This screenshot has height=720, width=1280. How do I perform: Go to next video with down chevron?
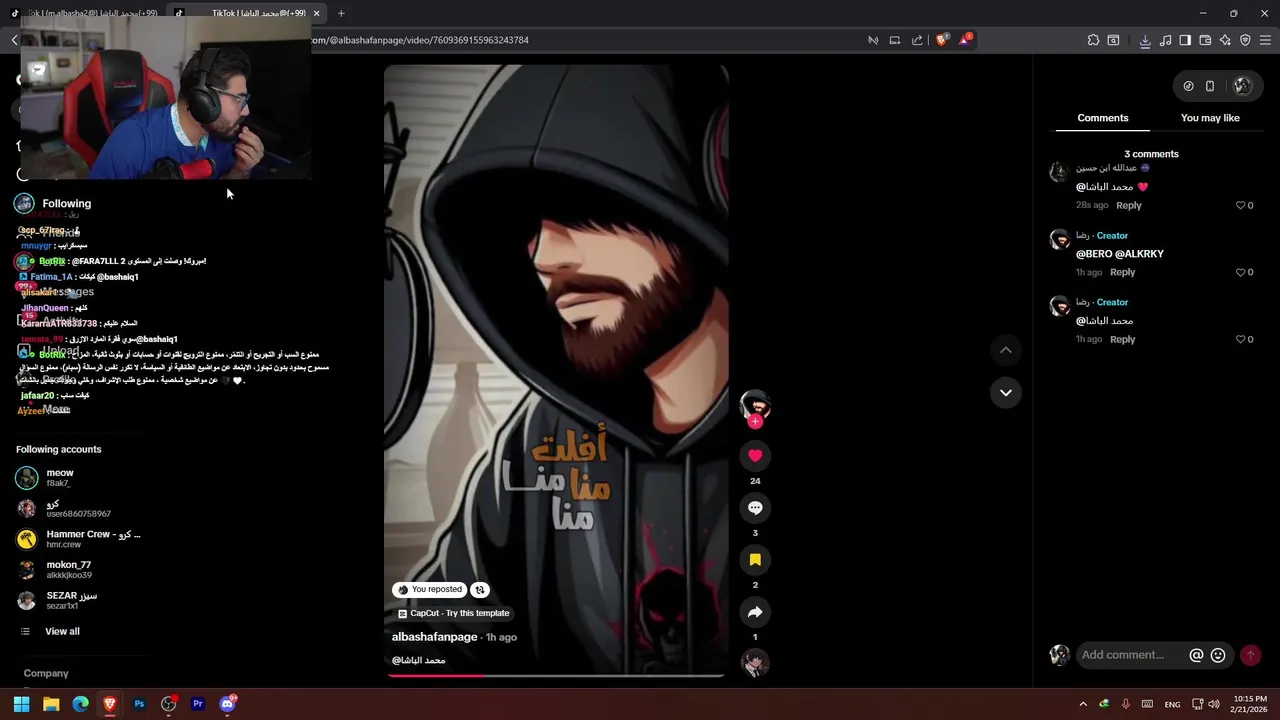pyautogui.click(x=1006, y=393)
